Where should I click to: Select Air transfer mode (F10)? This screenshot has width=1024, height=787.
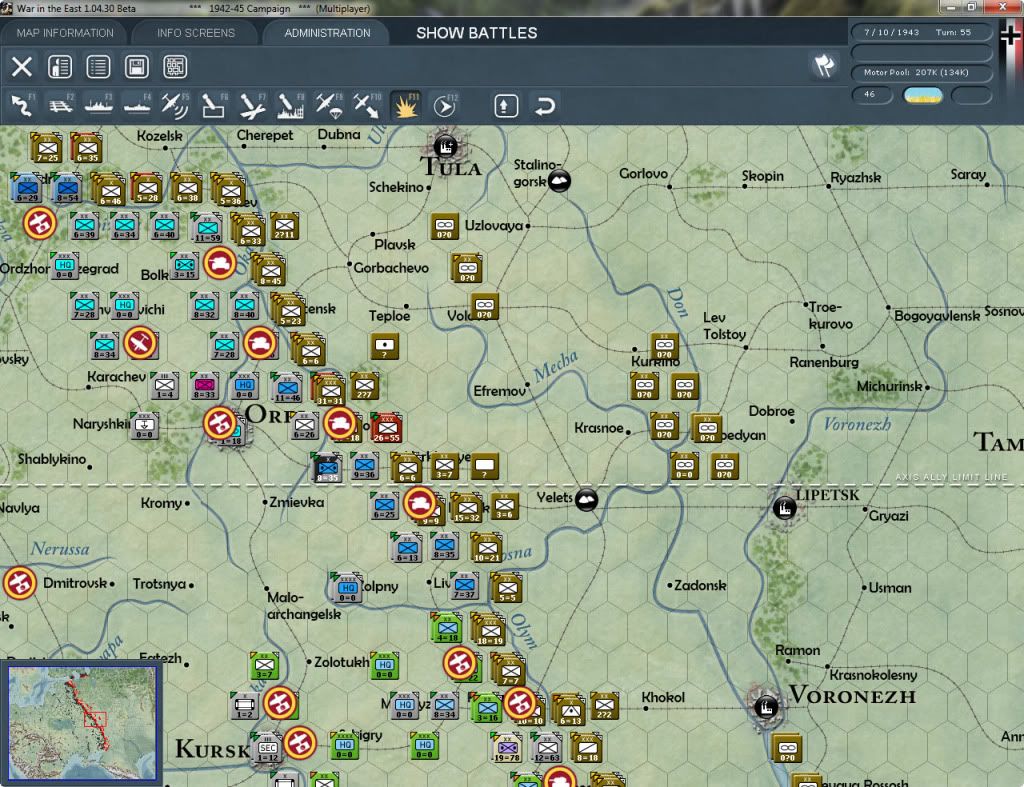366,106
